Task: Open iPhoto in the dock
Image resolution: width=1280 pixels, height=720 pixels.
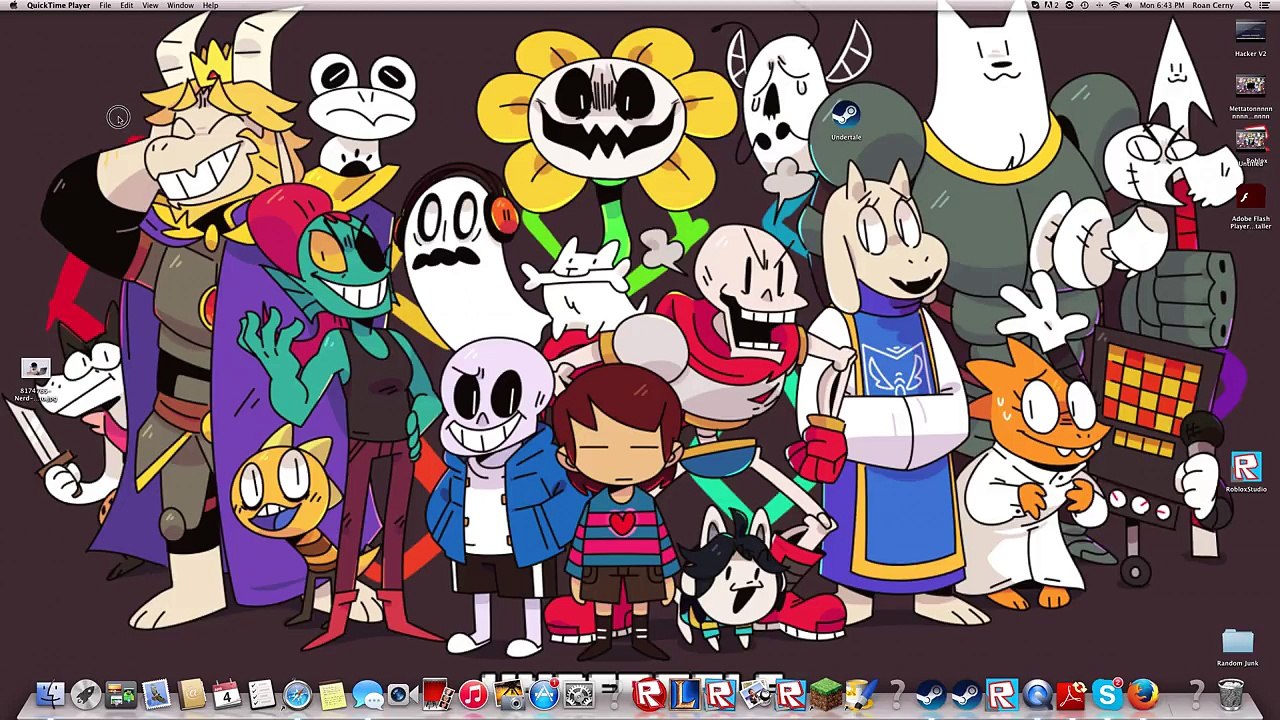Action: tap(509, 695)
